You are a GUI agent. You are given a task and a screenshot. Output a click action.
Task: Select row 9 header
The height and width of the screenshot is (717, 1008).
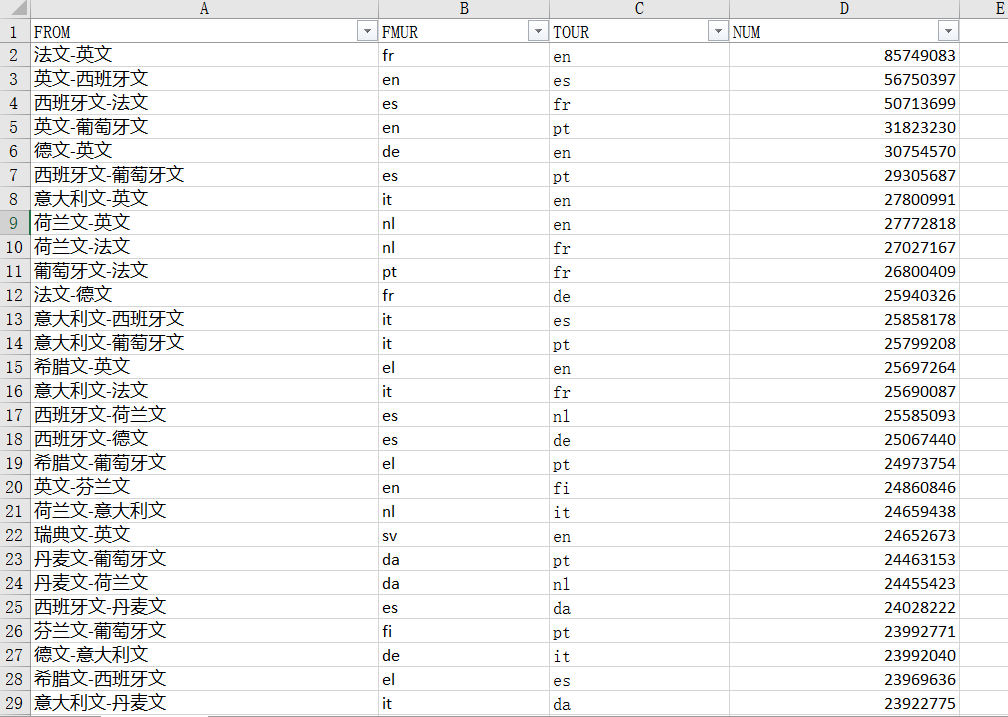14,223
